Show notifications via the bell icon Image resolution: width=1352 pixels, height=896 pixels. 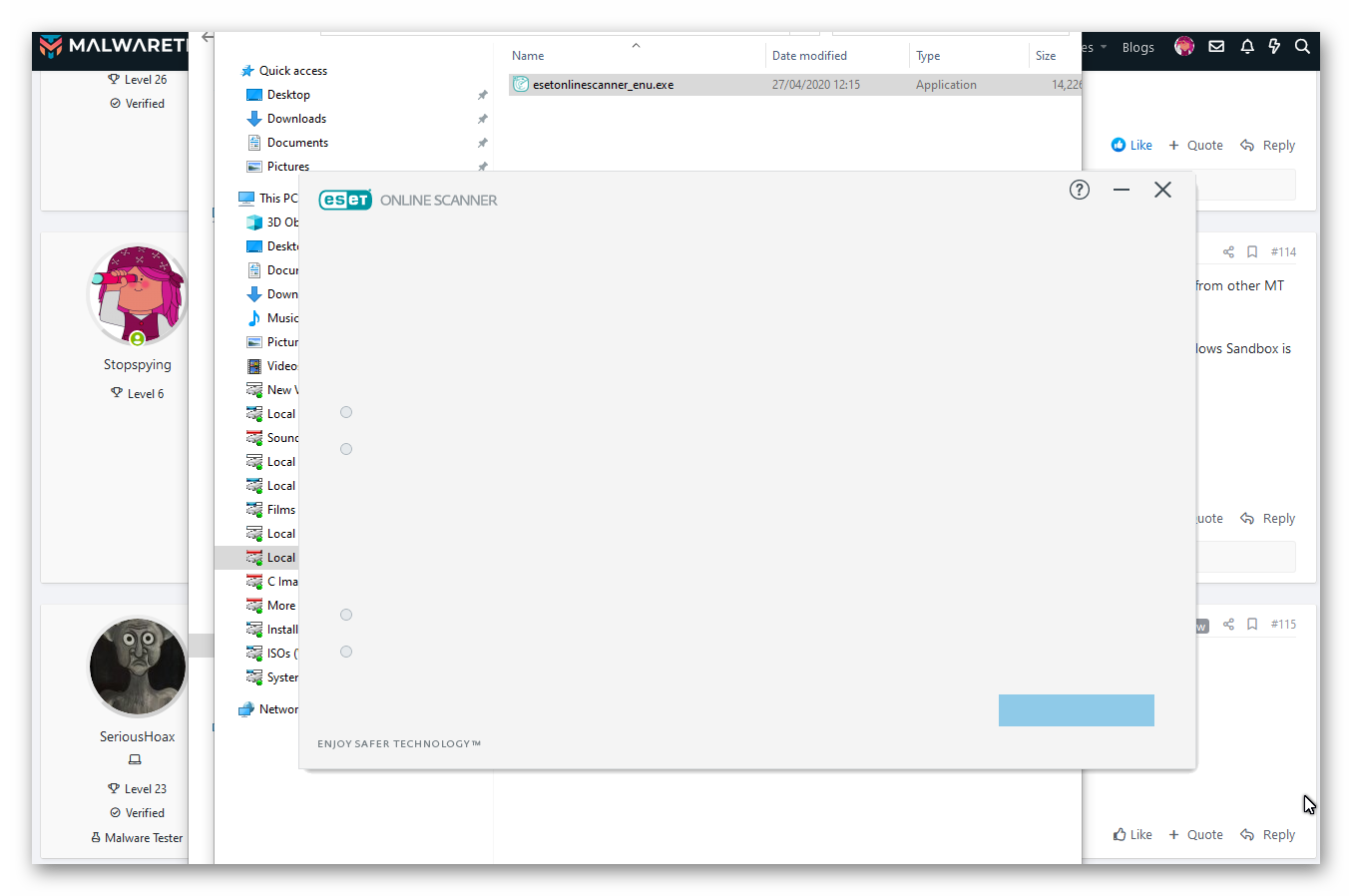(x=1247, y=46)
